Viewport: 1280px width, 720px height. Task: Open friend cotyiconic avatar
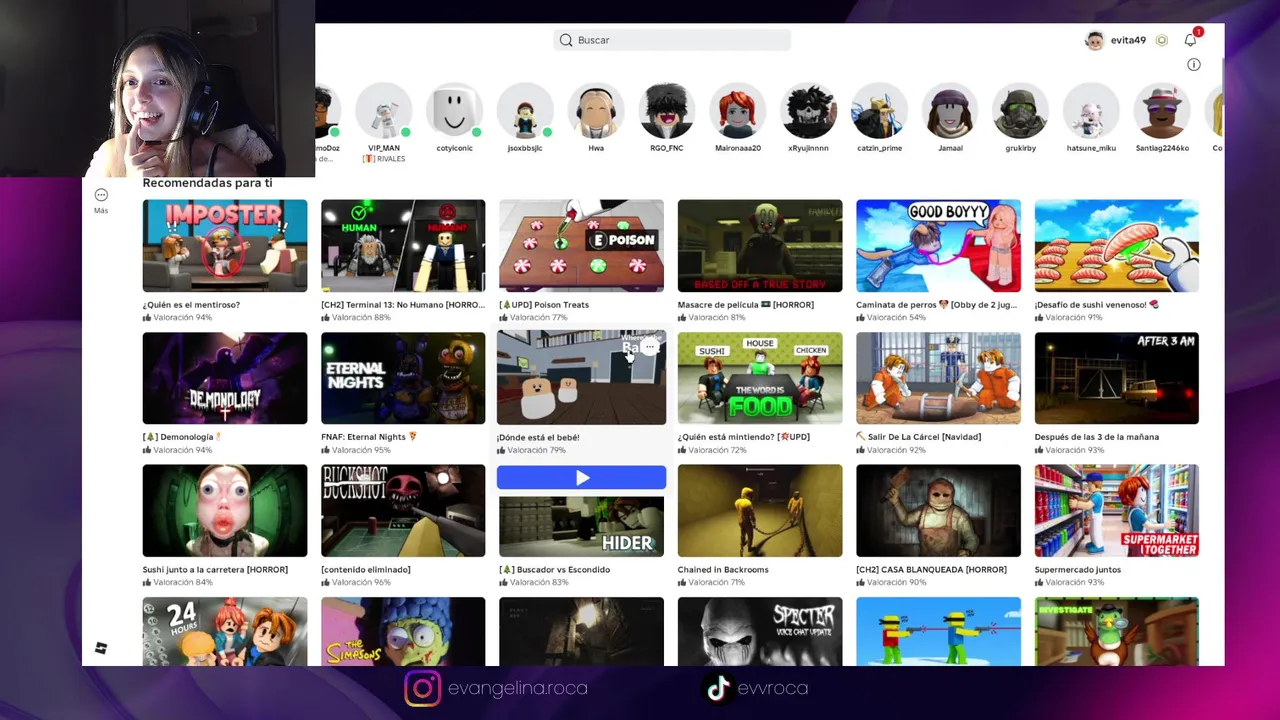point(454,111)
